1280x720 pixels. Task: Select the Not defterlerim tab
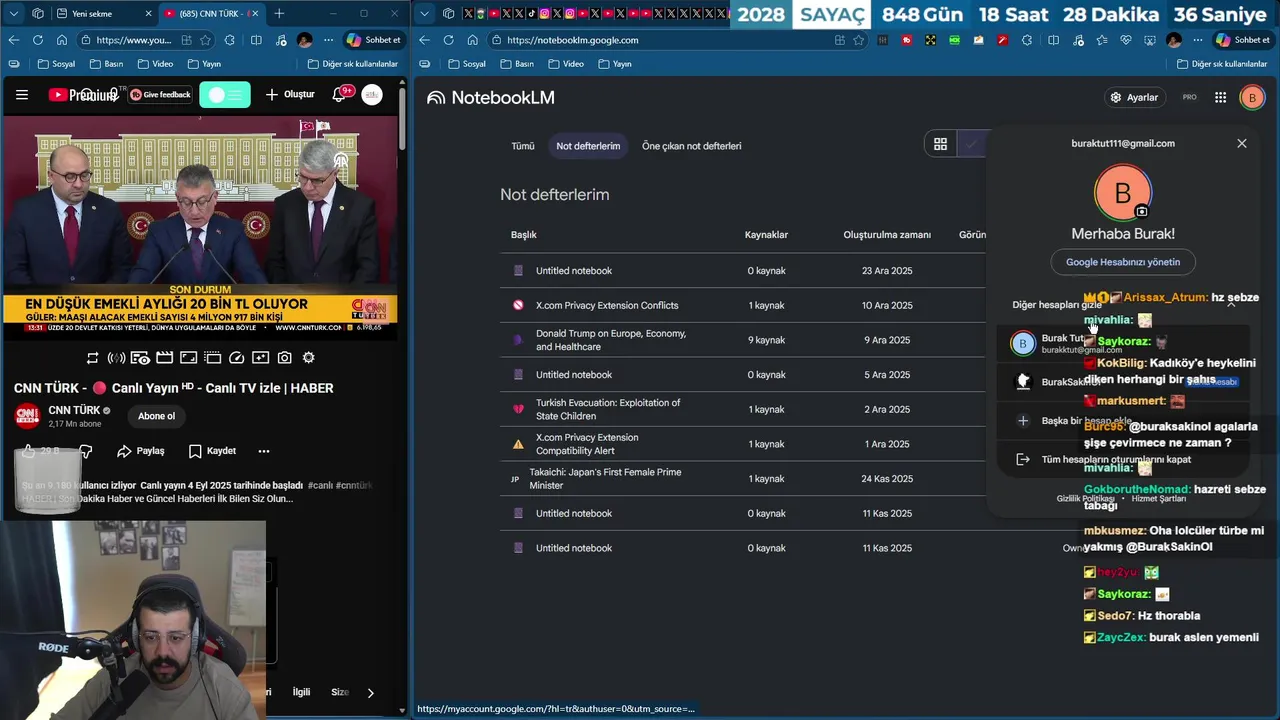tap(588, 146)
